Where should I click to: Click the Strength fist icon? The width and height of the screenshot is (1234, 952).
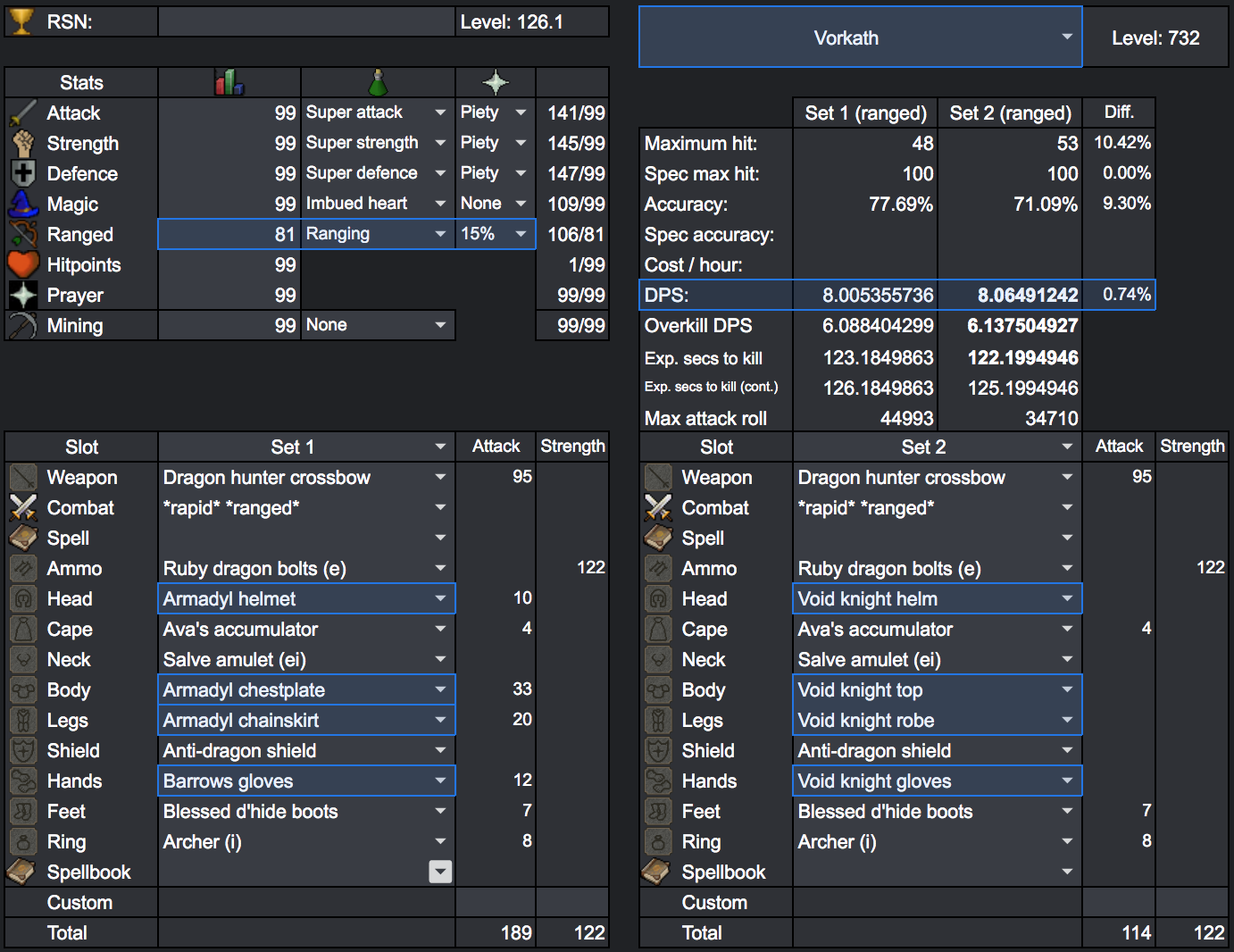point(23,143)
